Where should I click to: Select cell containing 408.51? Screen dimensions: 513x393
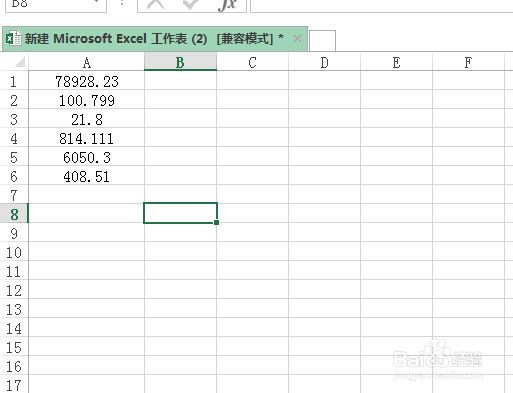(x=87, y=176)
